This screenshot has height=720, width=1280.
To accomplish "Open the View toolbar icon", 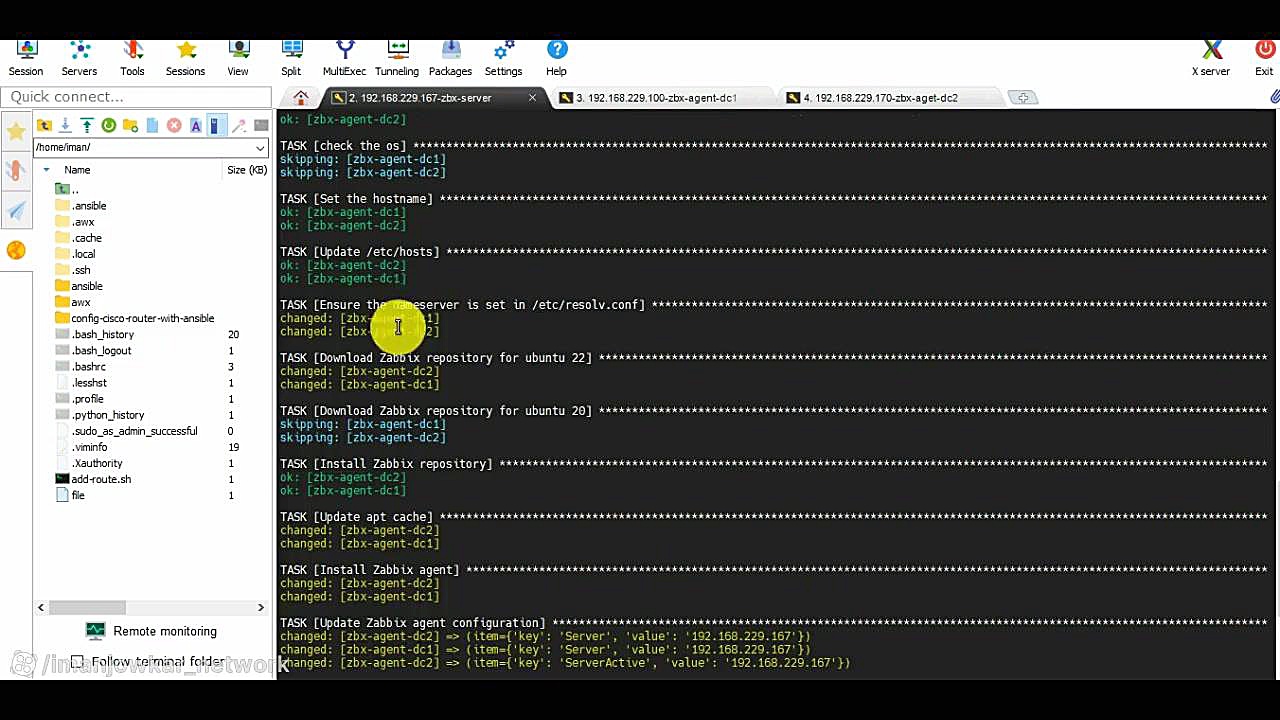I will pyautogui.click(x=238, y=59).
